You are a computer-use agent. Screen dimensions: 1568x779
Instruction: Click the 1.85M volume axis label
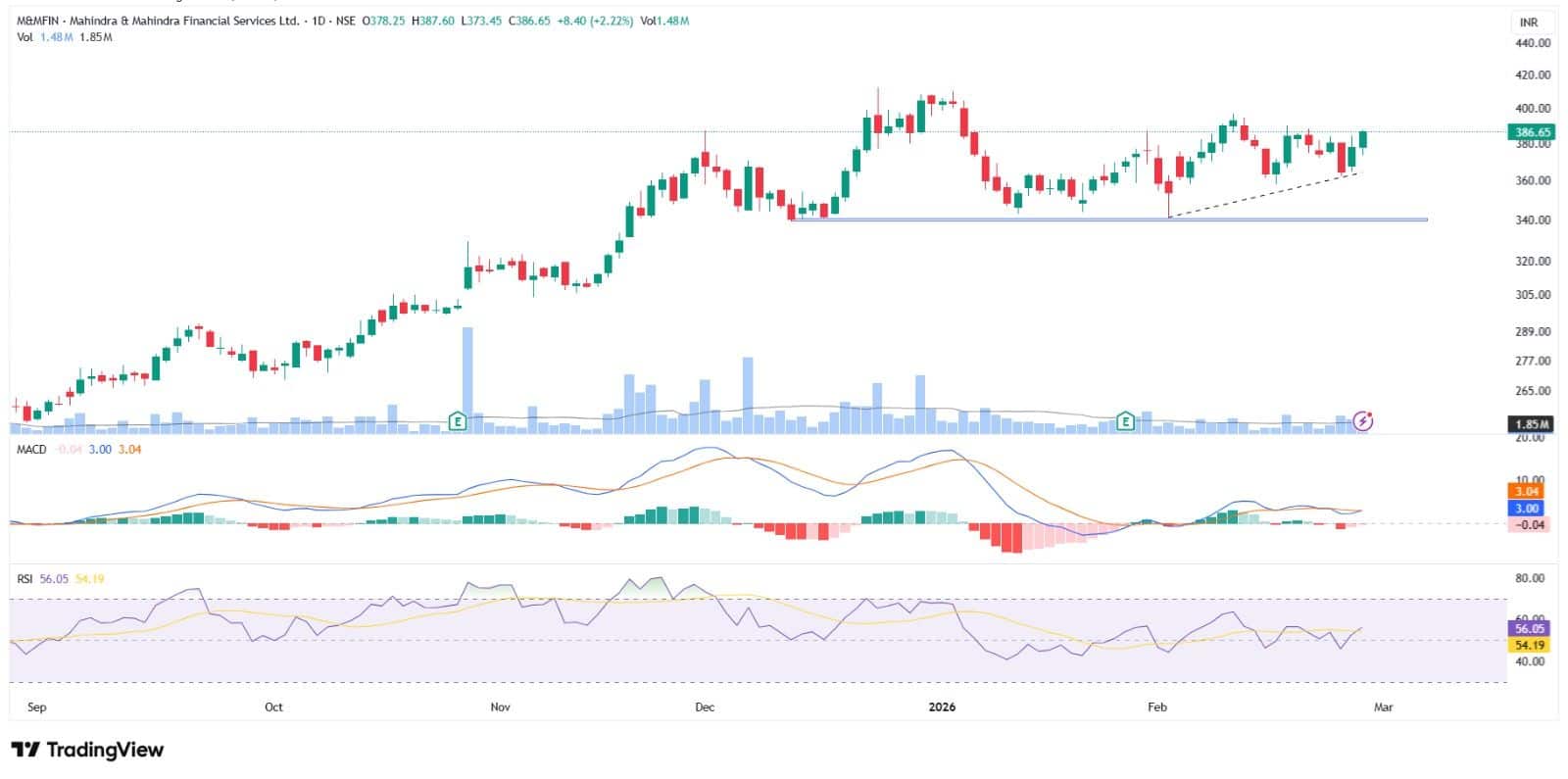click(1533, 424)
